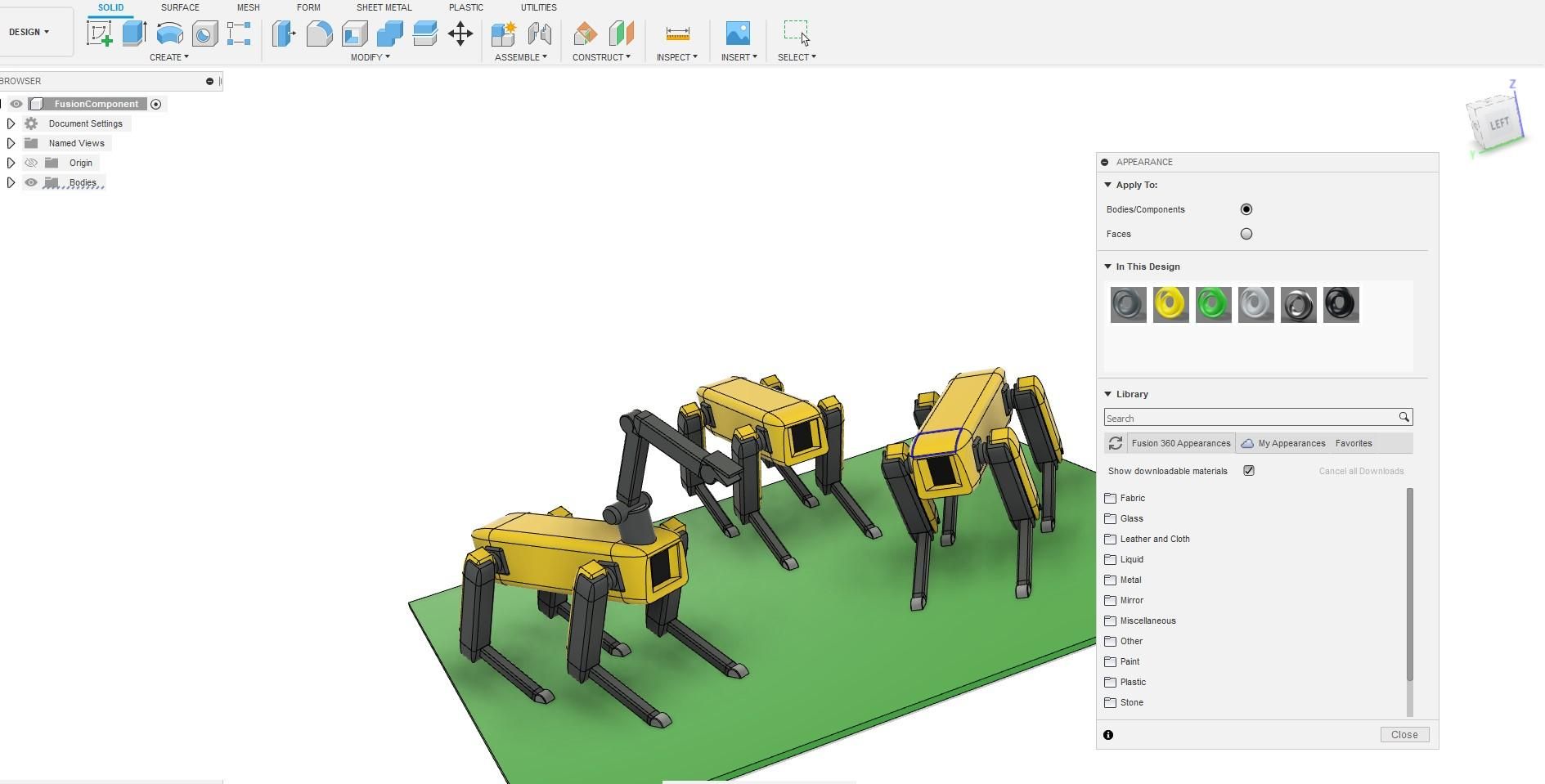1545x784 pixels.
Task: Open the Metal materials category
Action: coord(1130,580)
